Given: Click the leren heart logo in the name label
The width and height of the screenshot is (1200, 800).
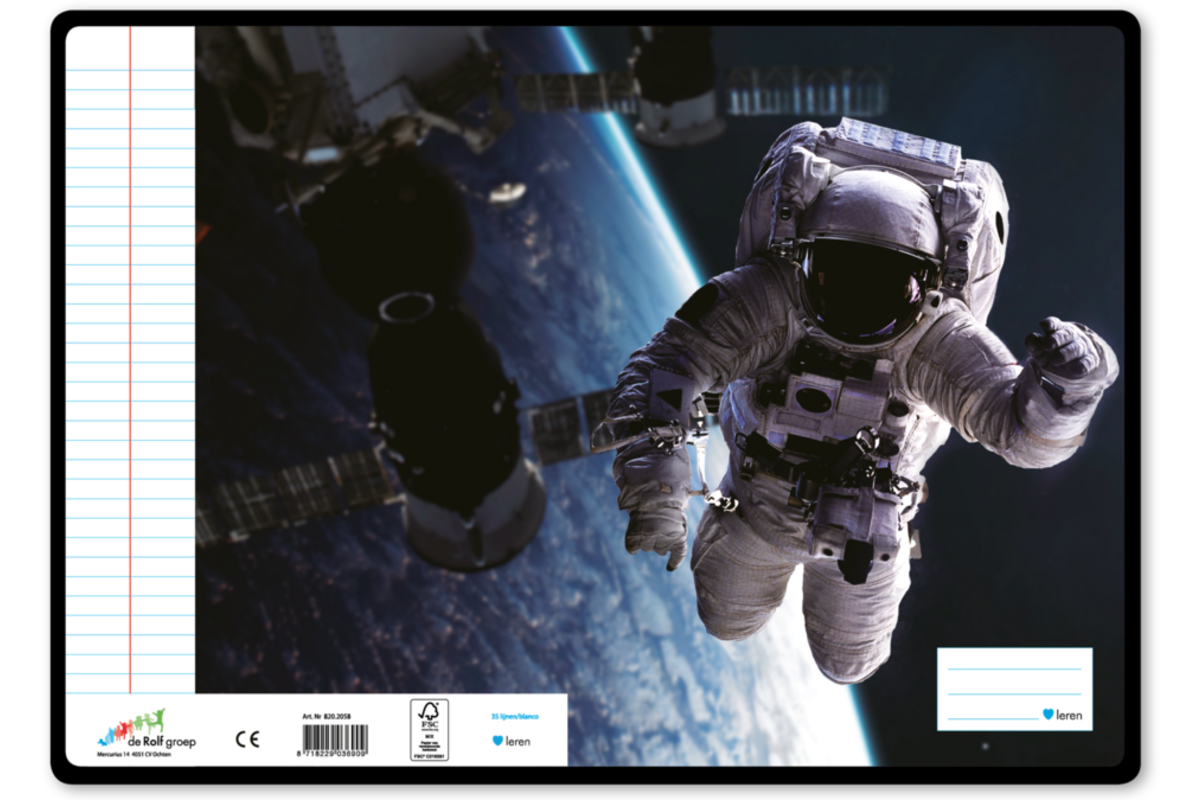Looking at the screenshot, I should pyautogui.click(x=1062, y=715).
